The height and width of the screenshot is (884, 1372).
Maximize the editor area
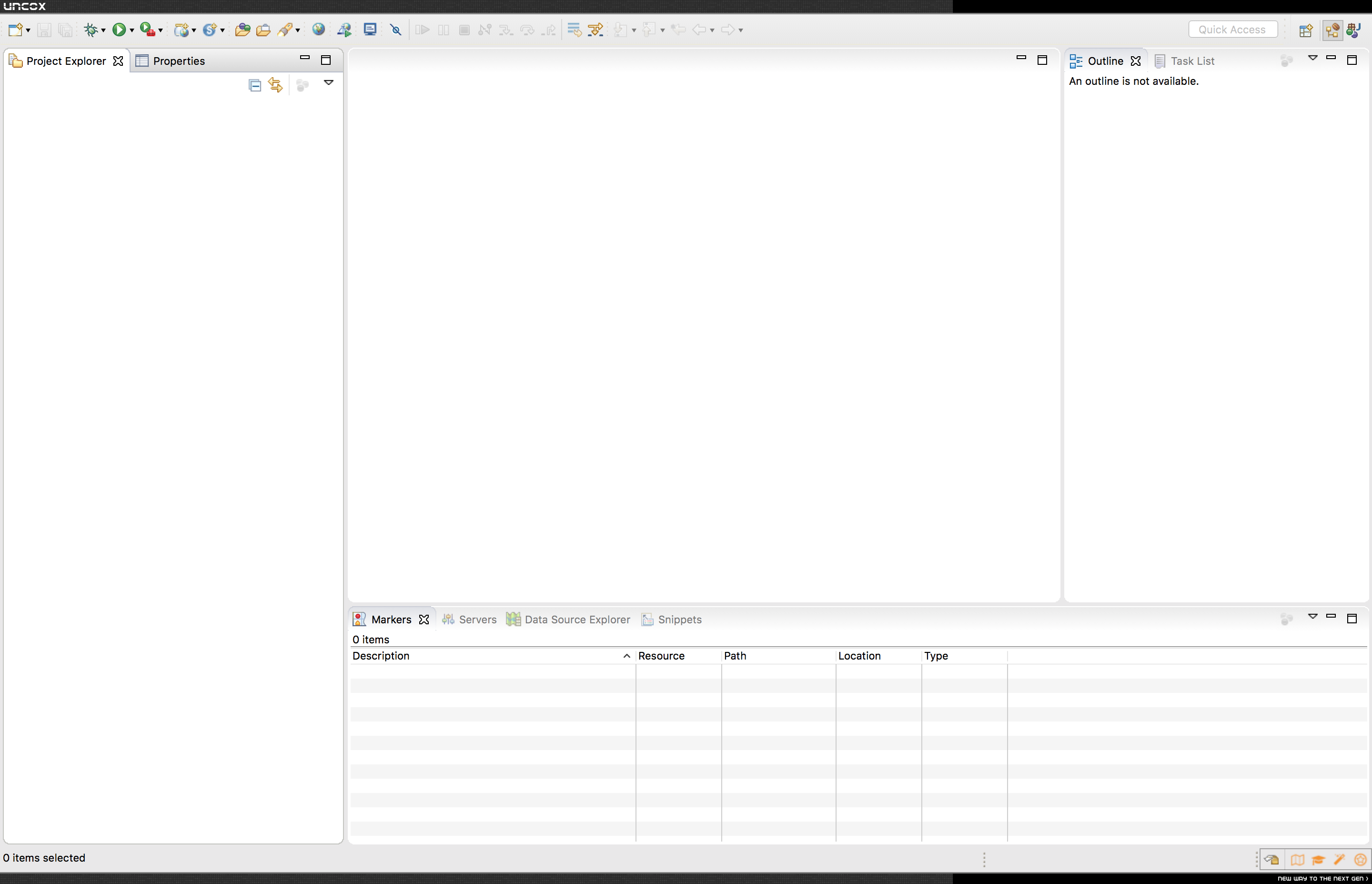click(1043, 60)
